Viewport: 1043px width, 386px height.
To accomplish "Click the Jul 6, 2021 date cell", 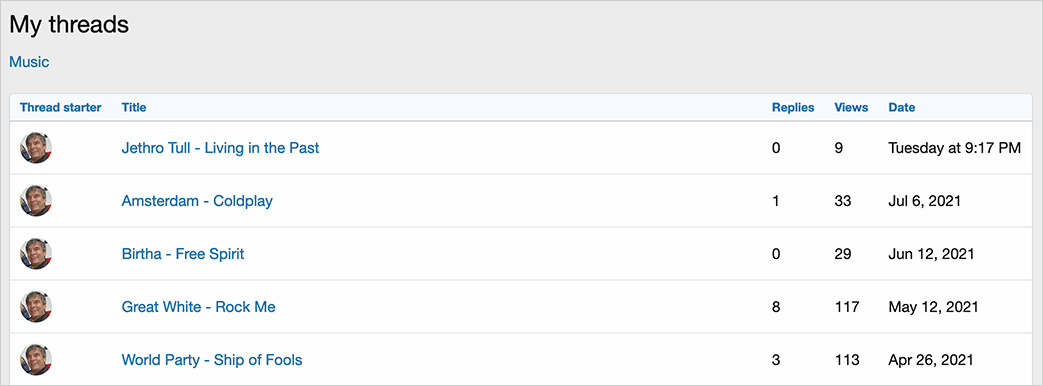I will click(x=925, y=201).
